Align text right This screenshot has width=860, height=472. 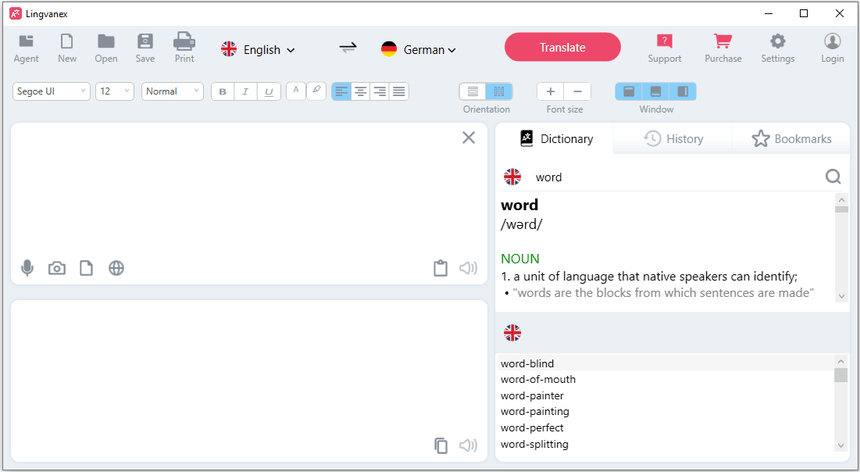[x=380, y=92]
